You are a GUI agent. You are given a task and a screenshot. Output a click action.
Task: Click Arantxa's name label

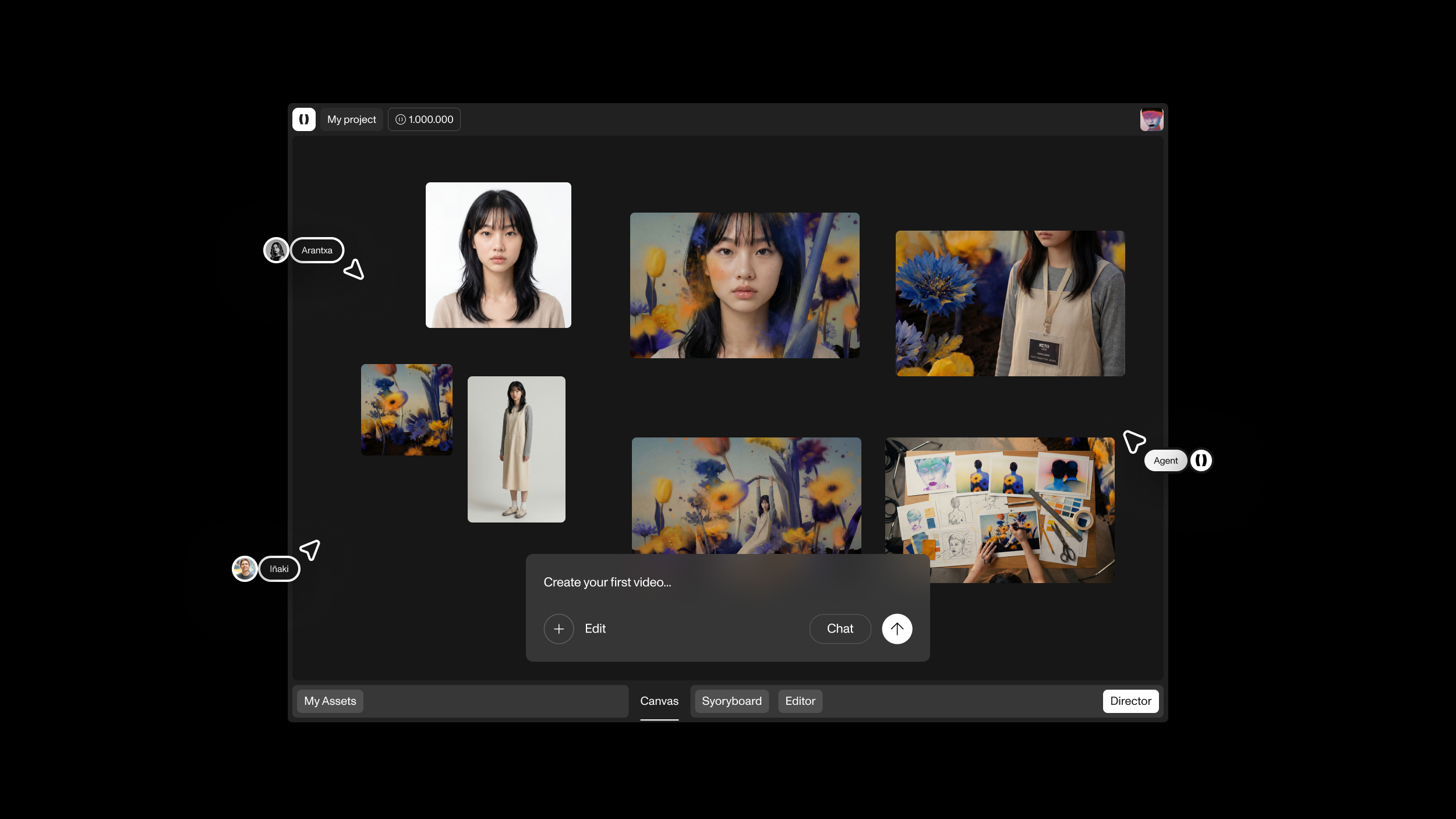tap(317, 250)
